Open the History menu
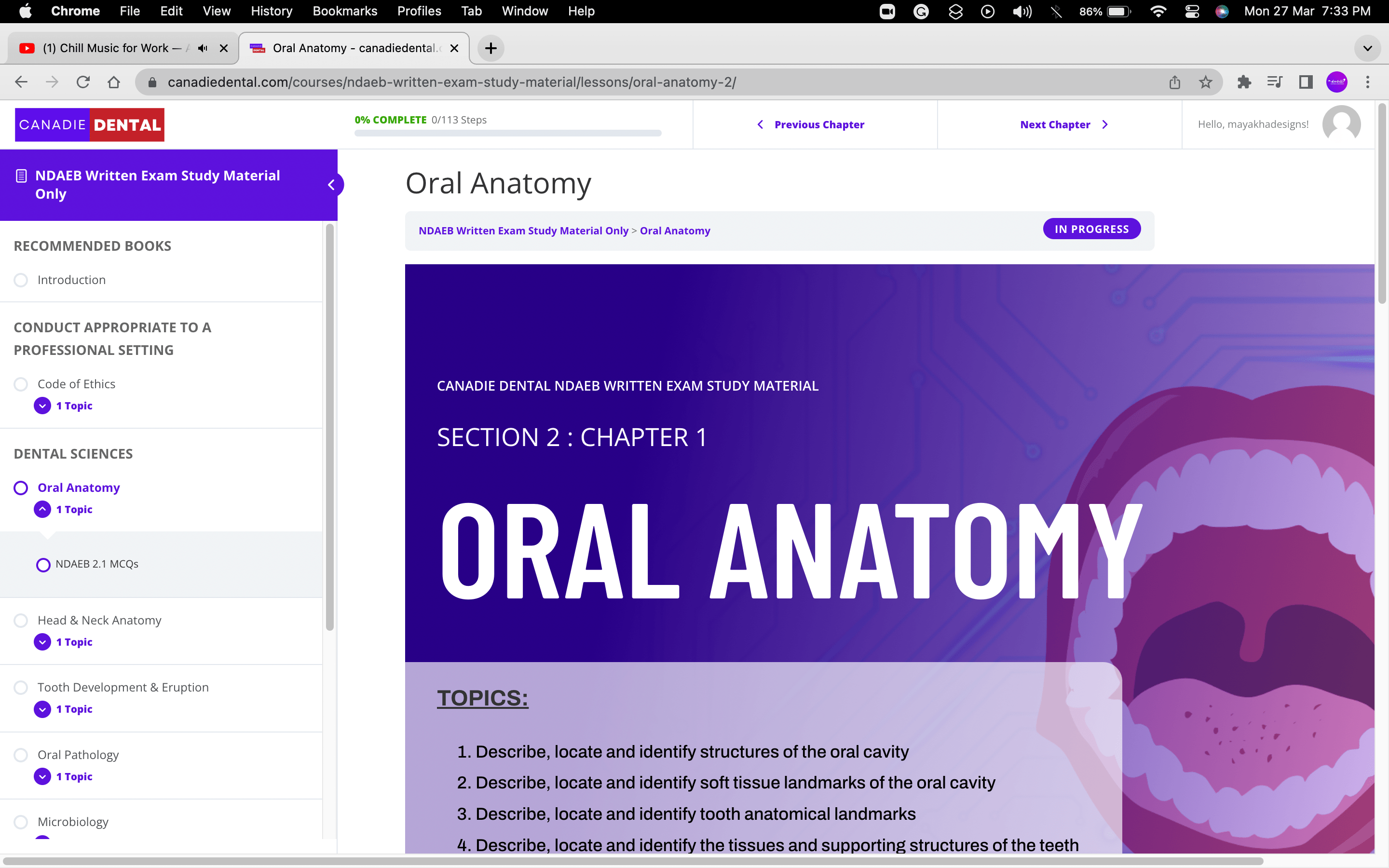The image size is (1389, 868). 271,11
